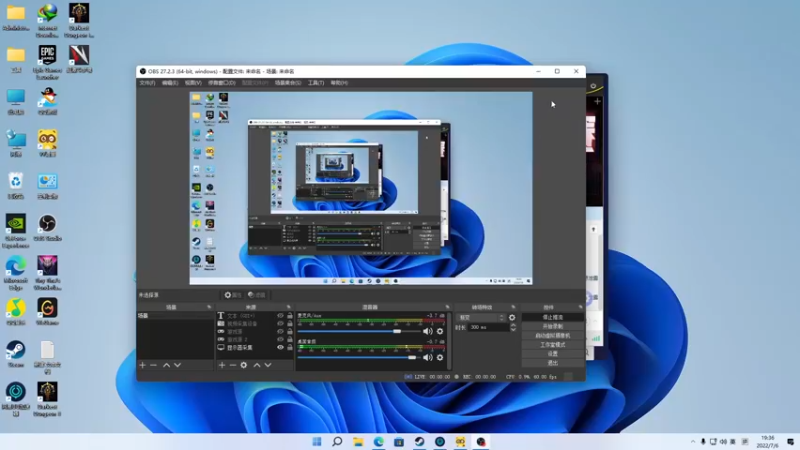Click the Studio Mode button
800x450 pixels.
[x=553, y=345]
